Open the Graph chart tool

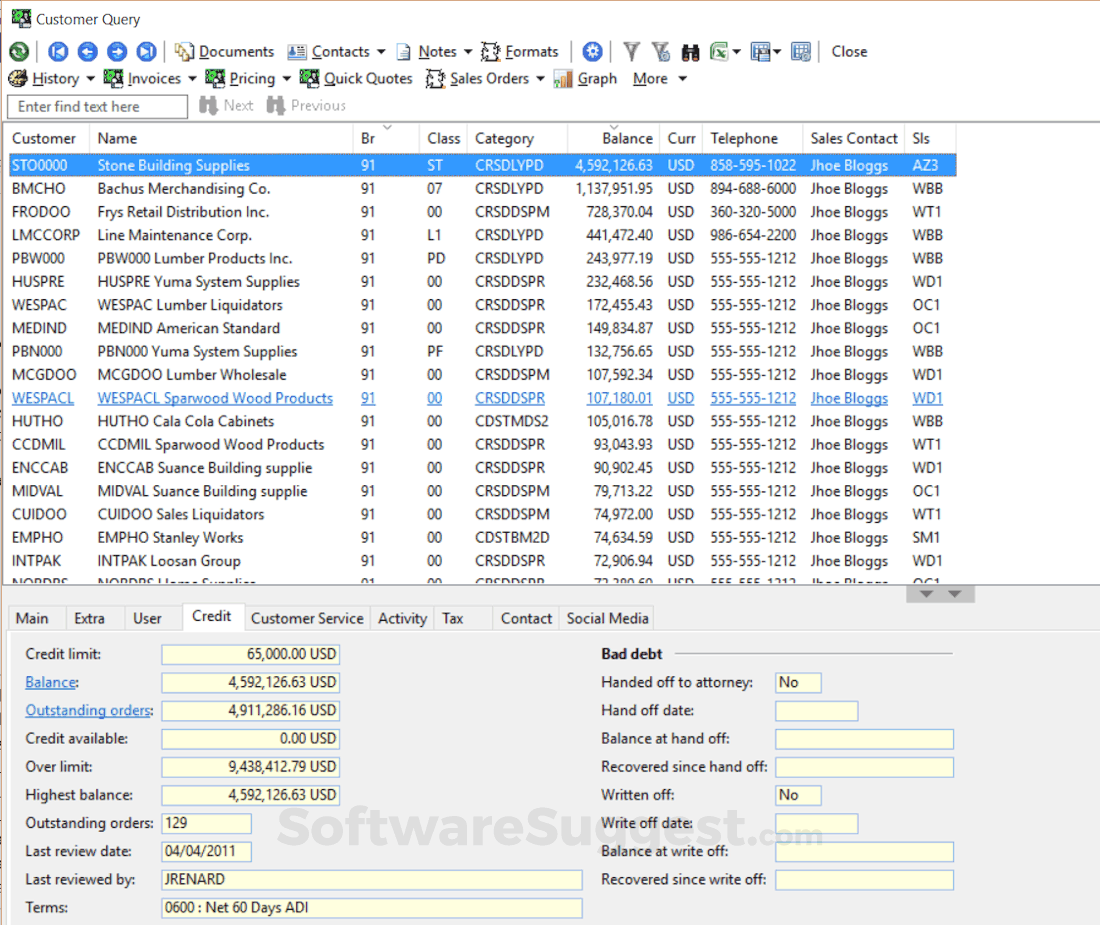pos(586,79)
